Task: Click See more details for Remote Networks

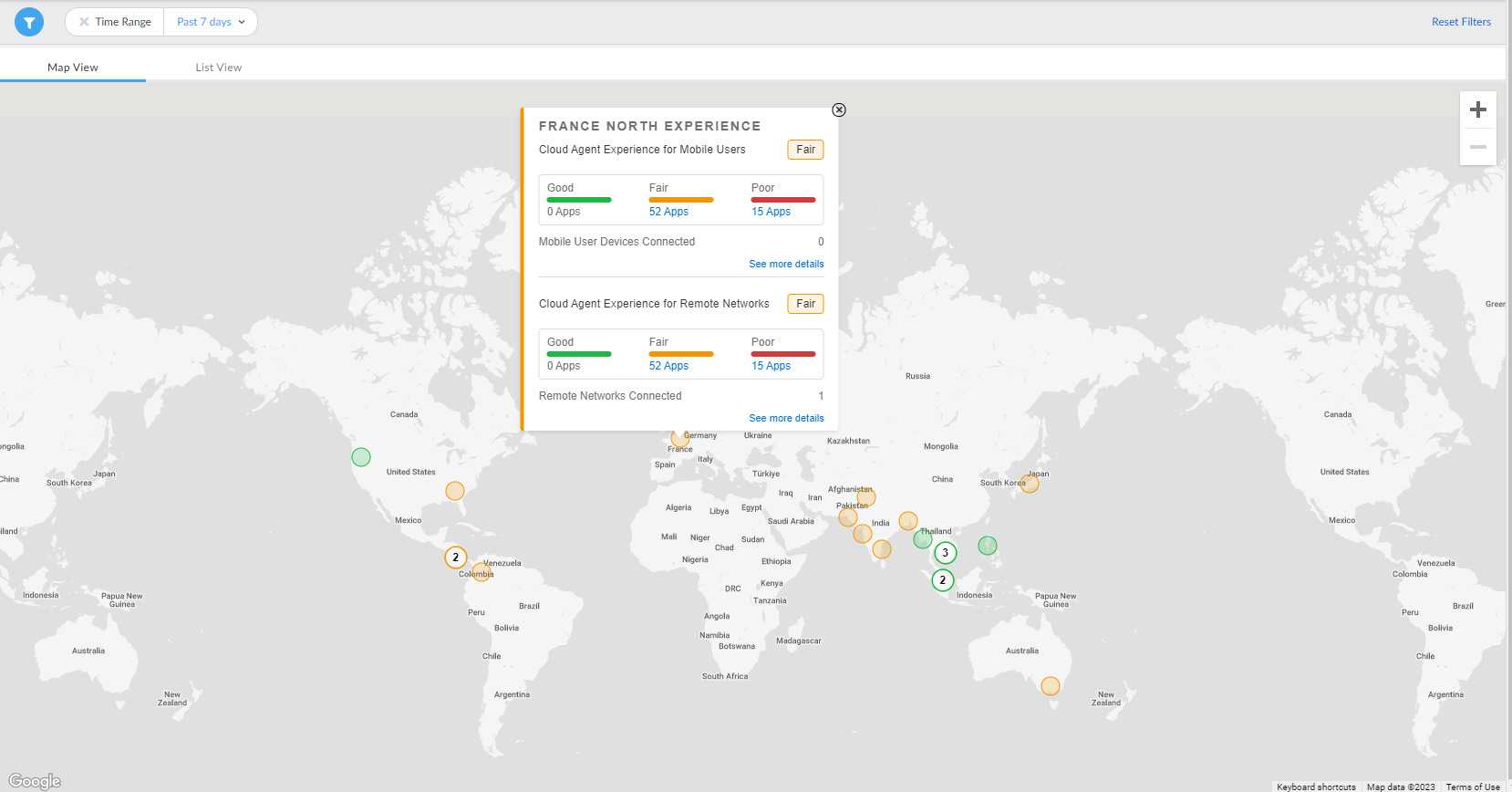Action: [x=786, y=418]
